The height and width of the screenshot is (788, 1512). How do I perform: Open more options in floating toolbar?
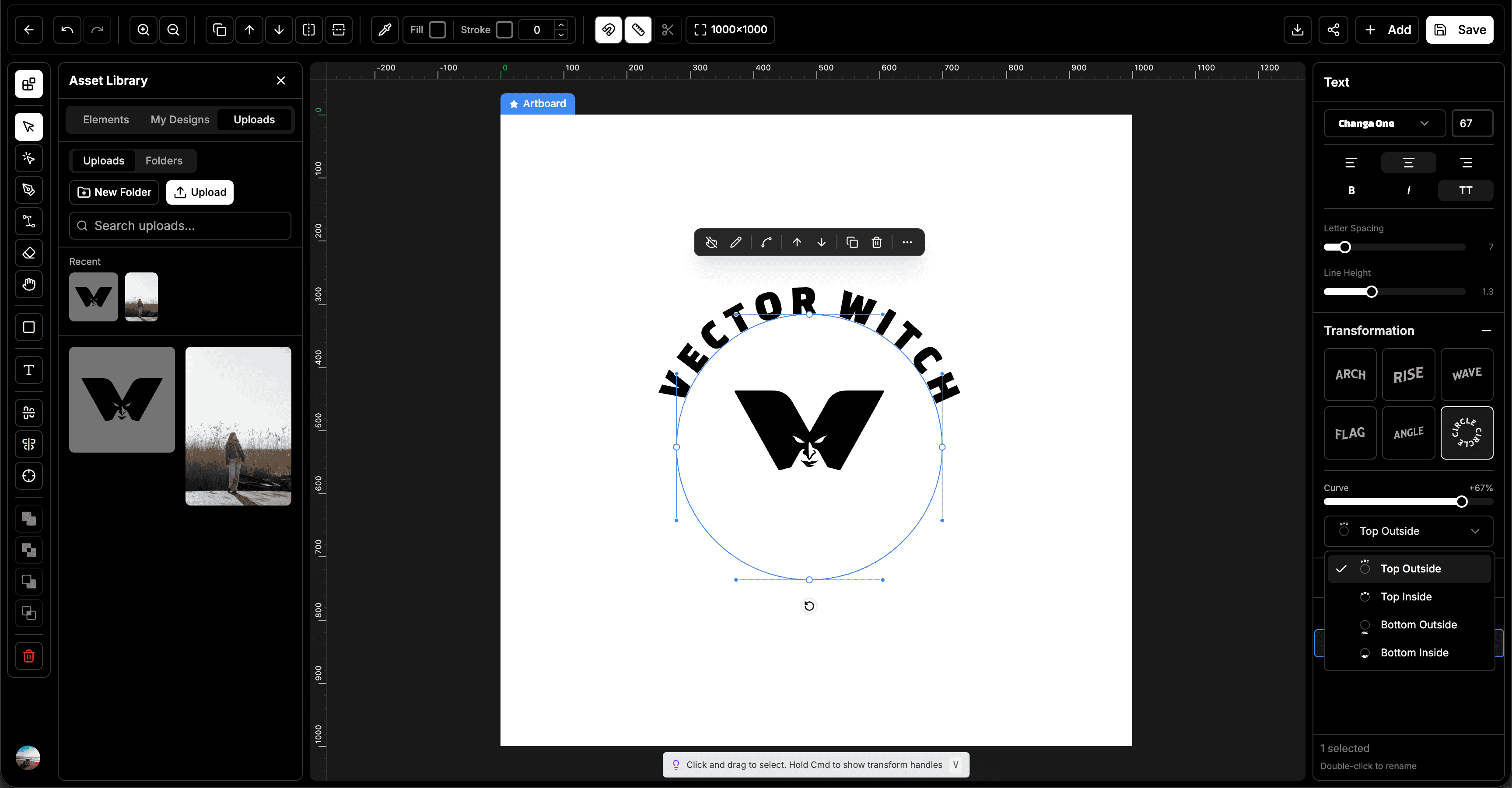[907, 242]
